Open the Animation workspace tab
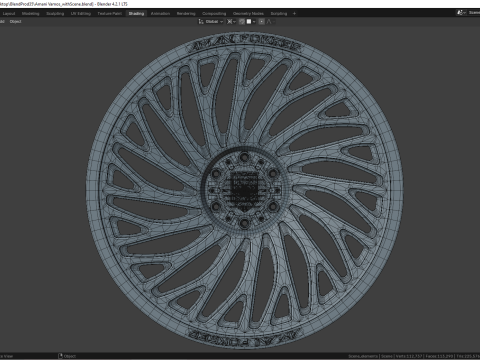This screenshot has height=360, width=480. click(x=160, y=14)
